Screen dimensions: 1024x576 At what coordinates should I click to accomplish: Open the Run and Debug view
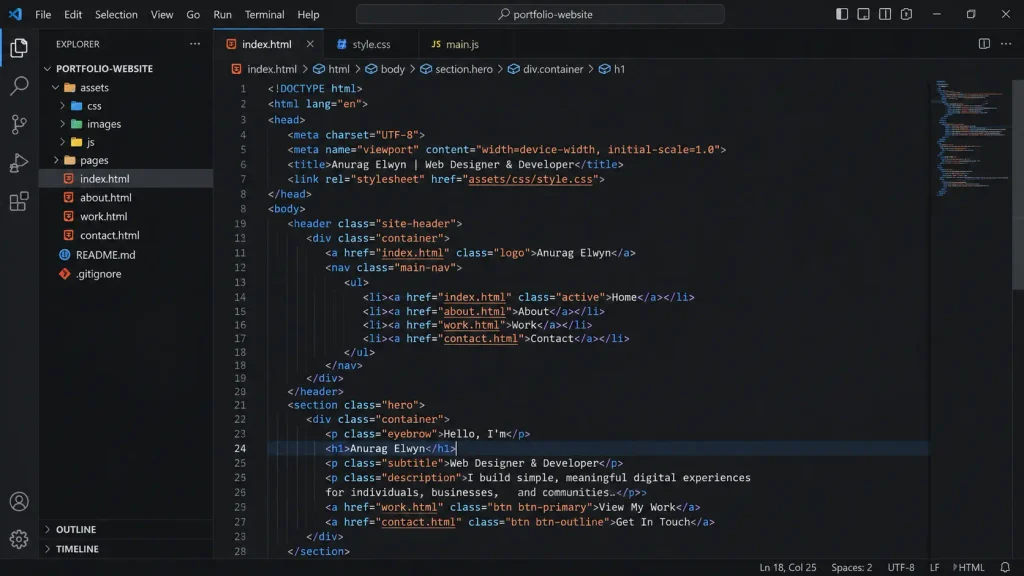[x=19, y=163]
